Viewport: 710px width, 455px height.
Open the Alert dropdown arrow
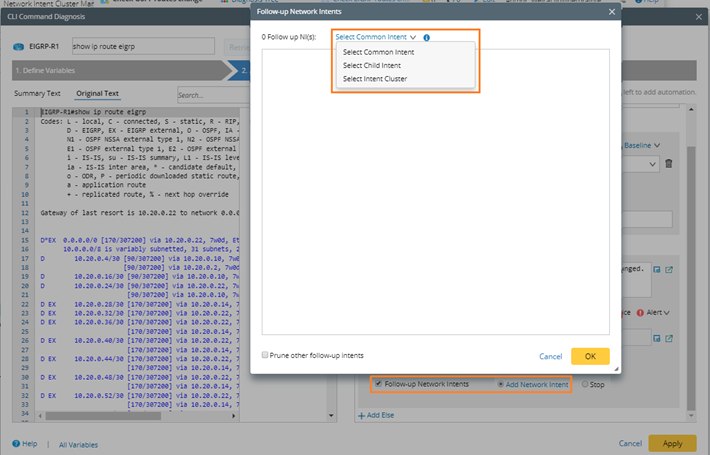pyautogui.click(x=667, y=312)
